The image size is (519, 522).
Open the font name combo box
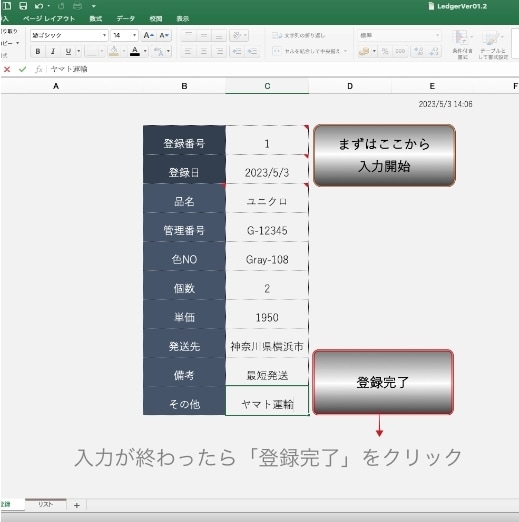point(69,35)
